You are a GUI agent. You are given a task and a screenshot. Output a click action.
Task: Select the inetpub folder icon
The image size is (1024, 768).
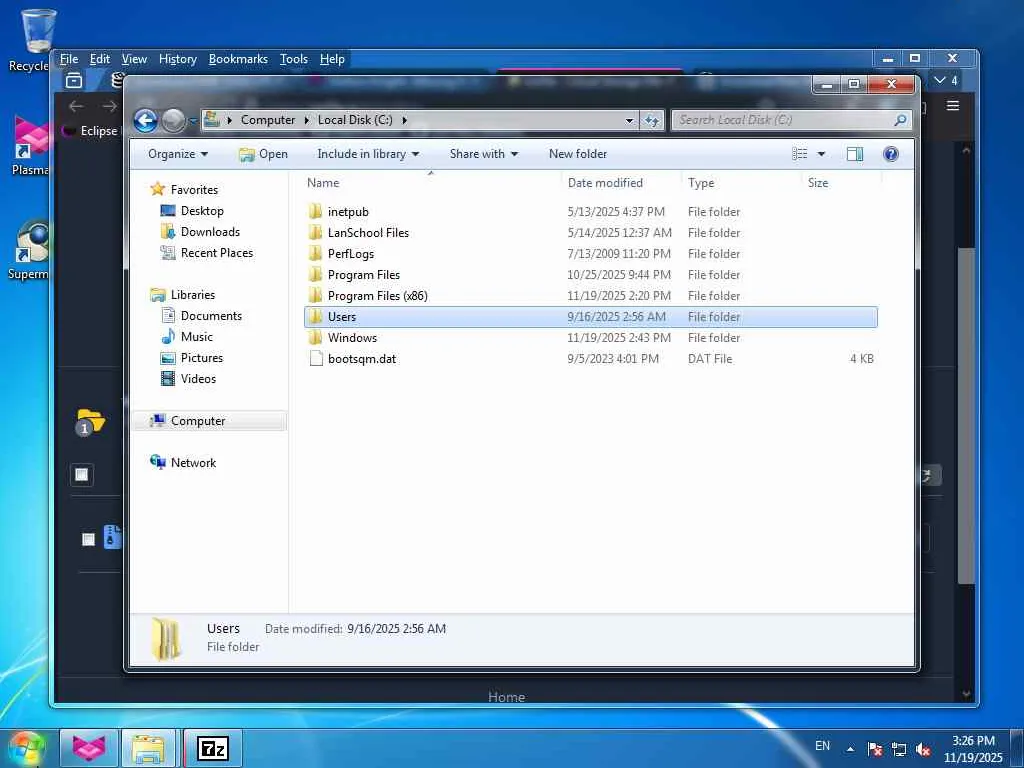(x=315, y=212)
